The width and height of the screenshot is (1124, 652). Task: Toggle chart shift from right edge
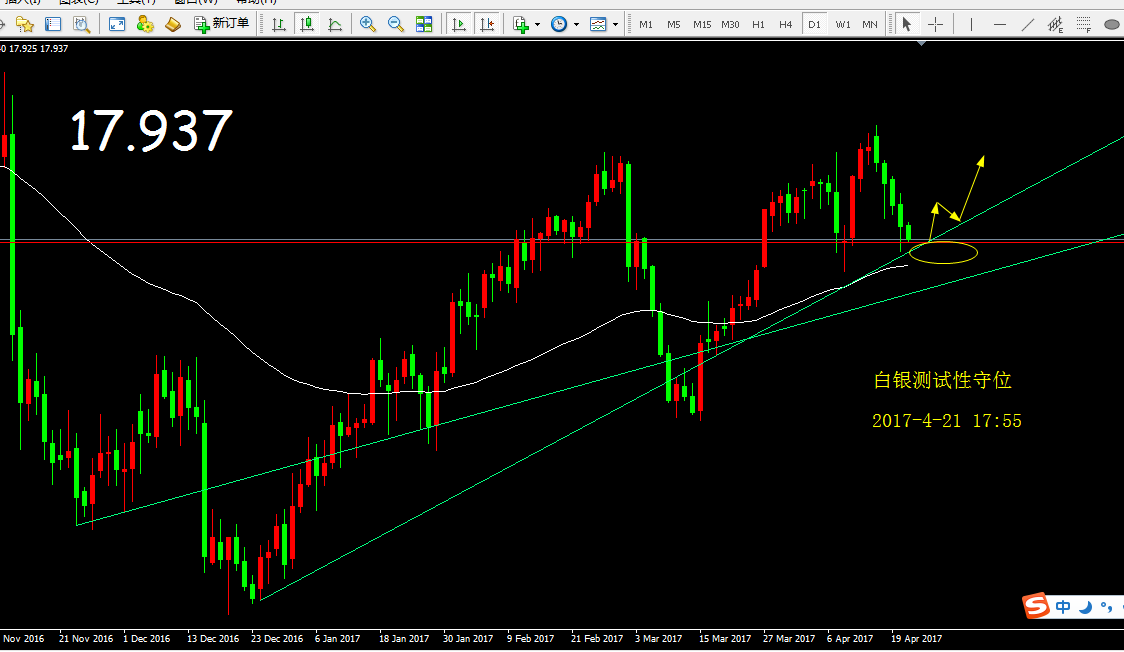(487, 24)
